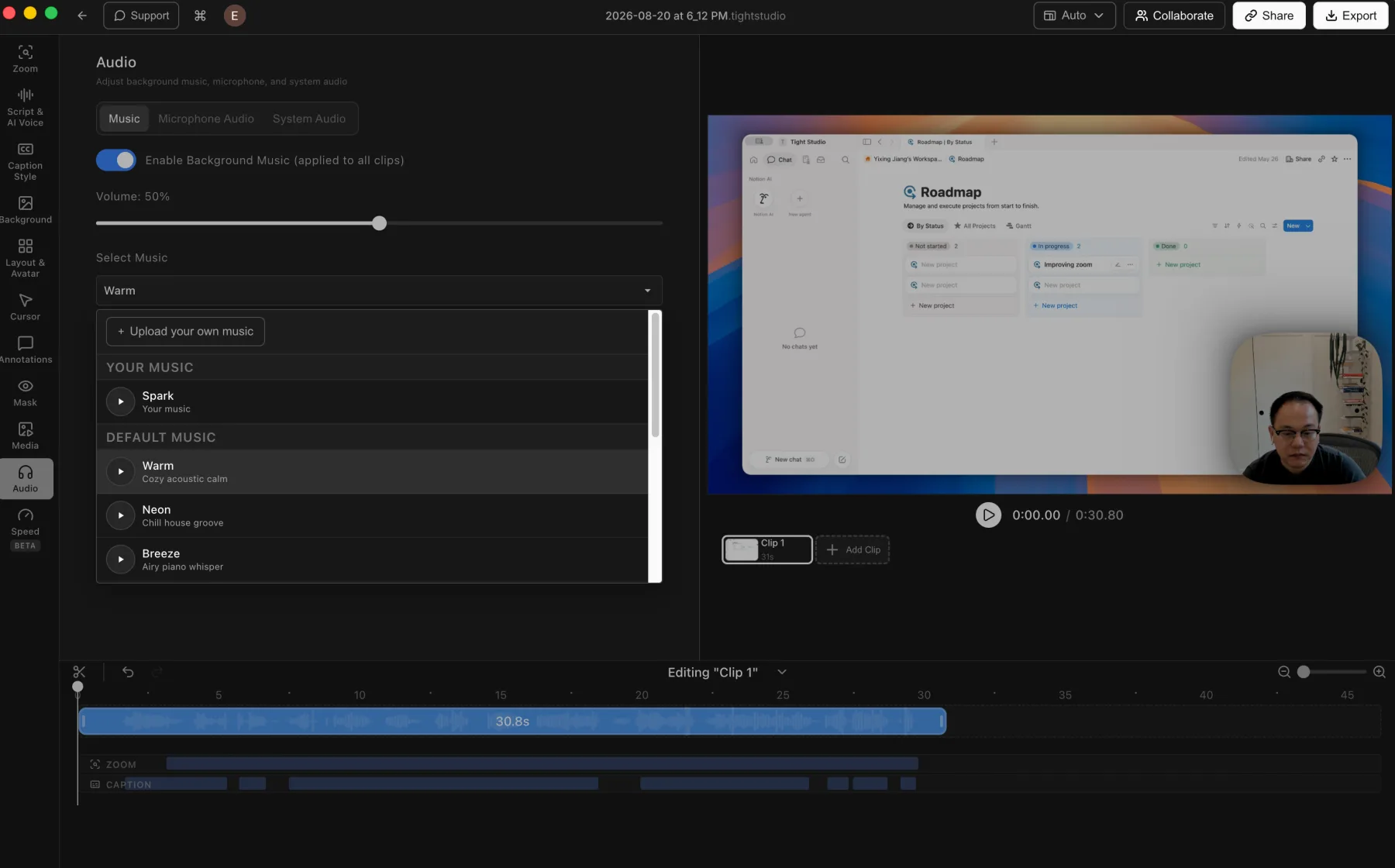The image size is (1395, 868).
Task: Select the 30.8s audio waveform clip
Action: pyautogui.click(x=512, y=722)
